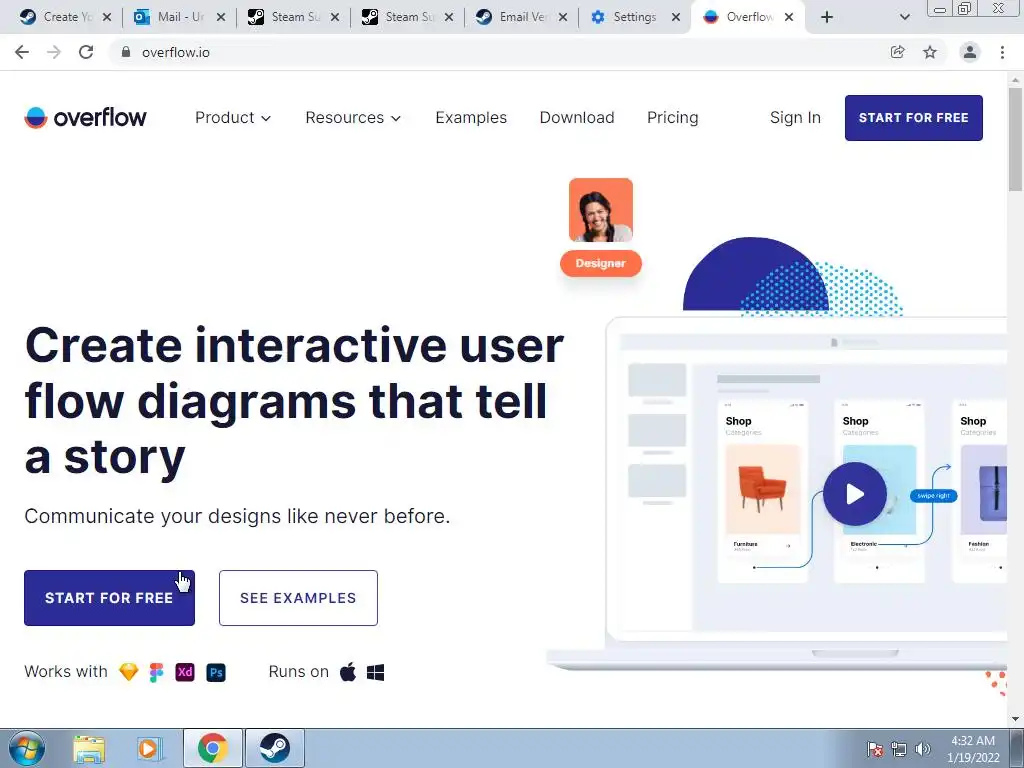Click the Photoshop Ps icon
This screenshot has height=768, width=1024.
pyautogui.click(x=216, y=672)
